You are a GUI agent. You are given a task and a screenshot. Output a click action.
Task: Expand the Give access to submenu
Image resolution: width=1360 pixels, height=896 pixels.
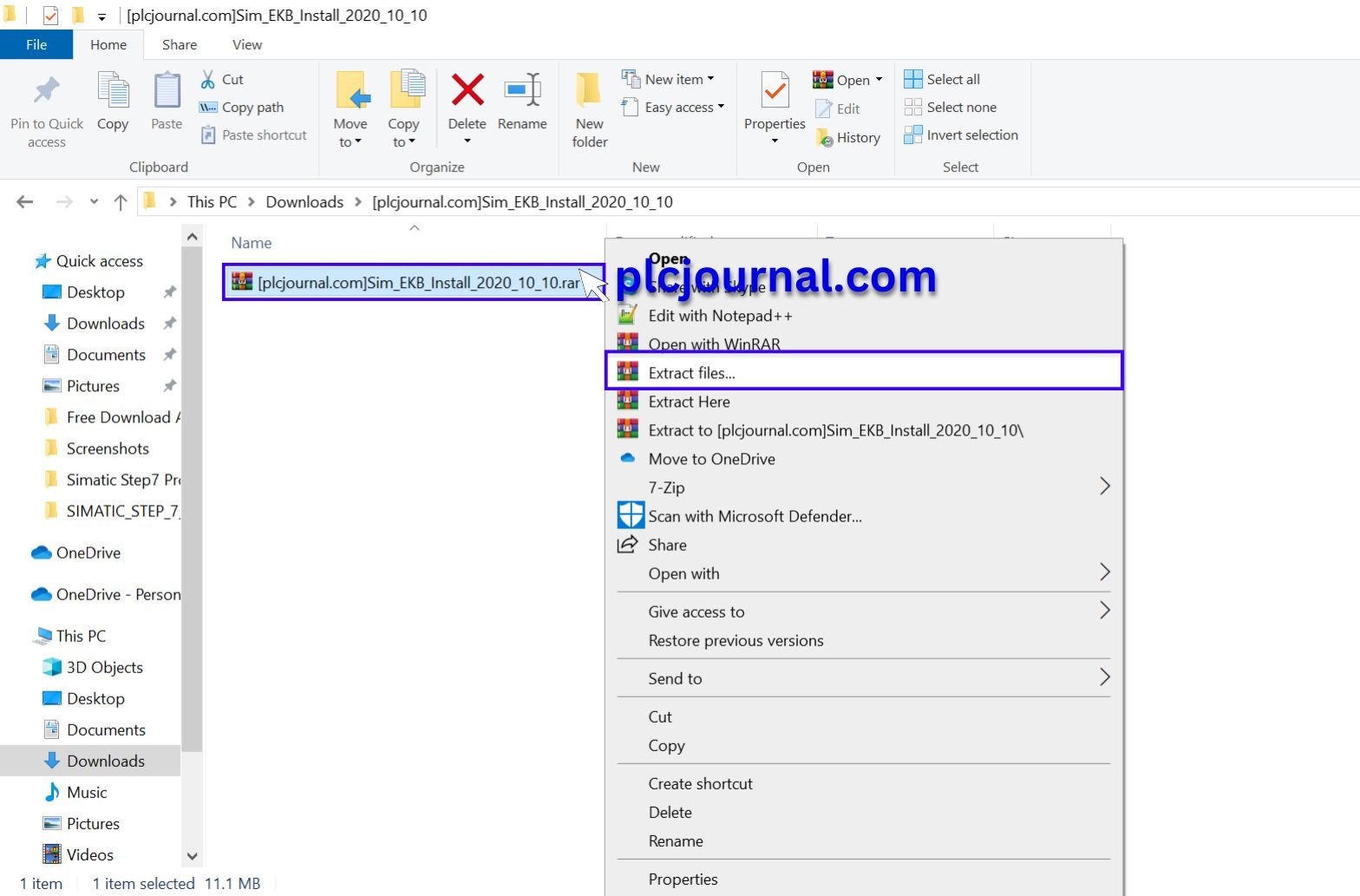(863, 612)
